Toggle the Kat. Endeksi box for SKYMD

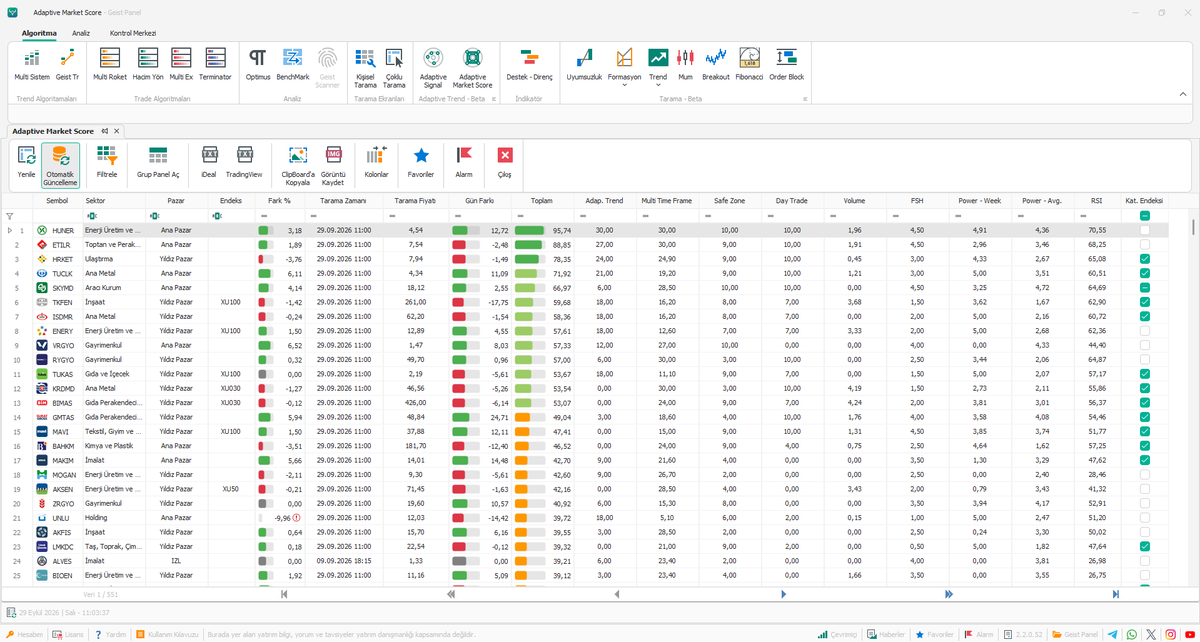coord(1144,288)
